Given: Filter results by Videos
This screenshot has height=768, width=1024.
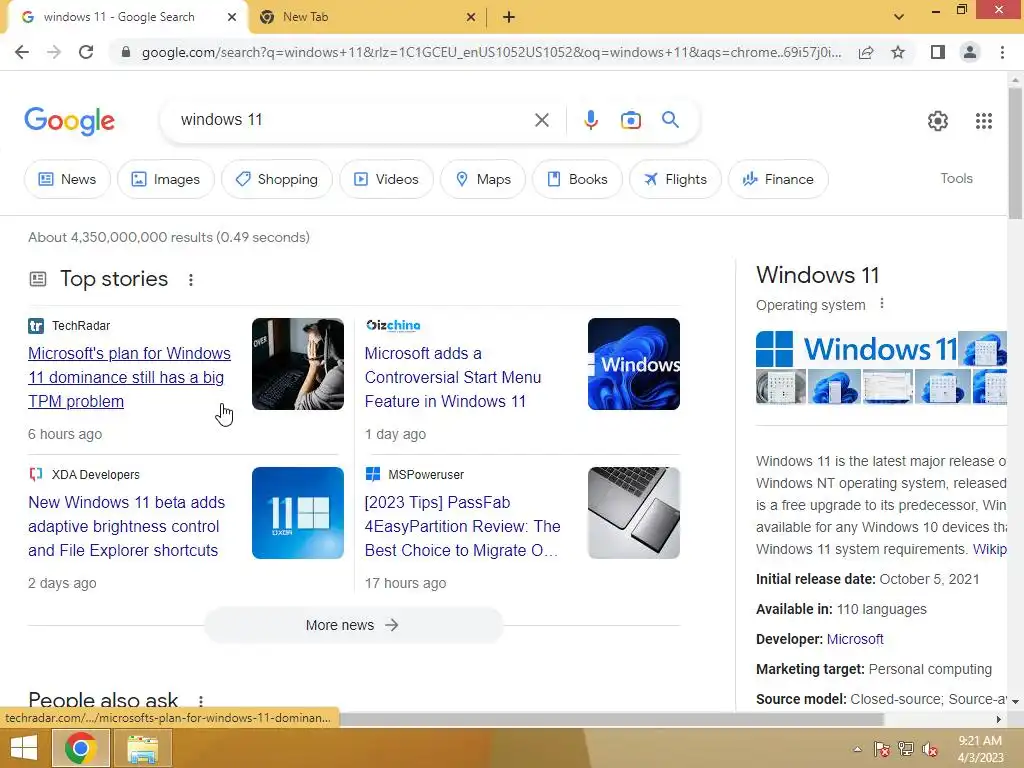Looking at the screenshot, I should tap(386, 179).
